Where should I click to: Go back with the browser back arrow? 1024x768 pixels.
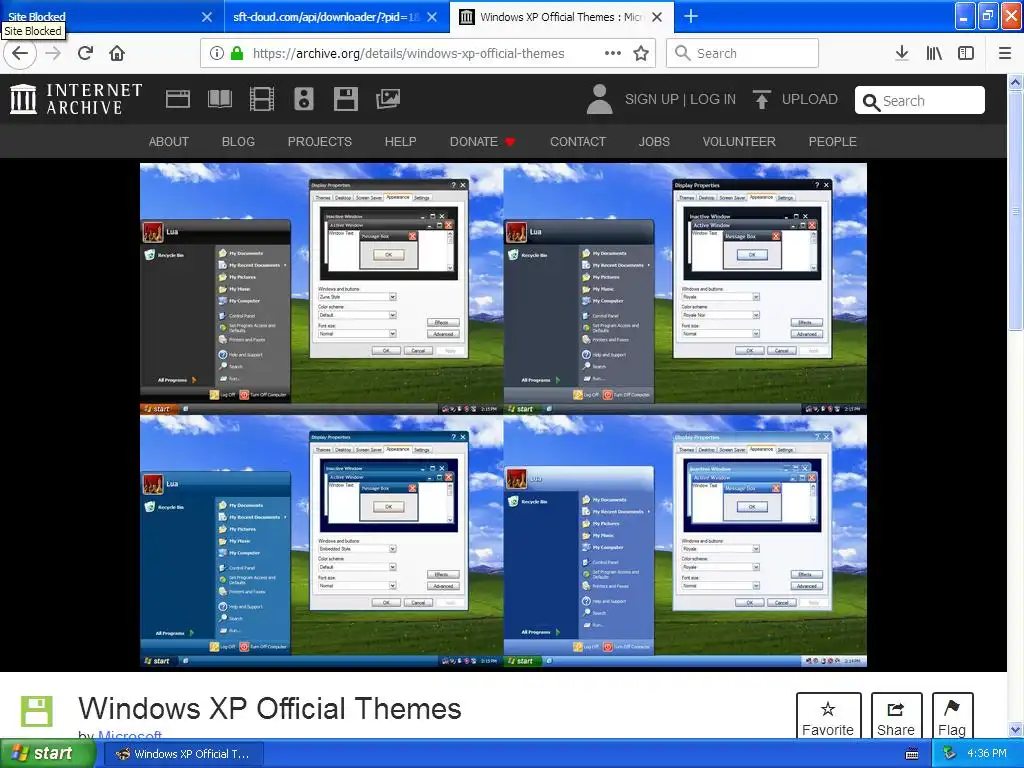point(20,53)
